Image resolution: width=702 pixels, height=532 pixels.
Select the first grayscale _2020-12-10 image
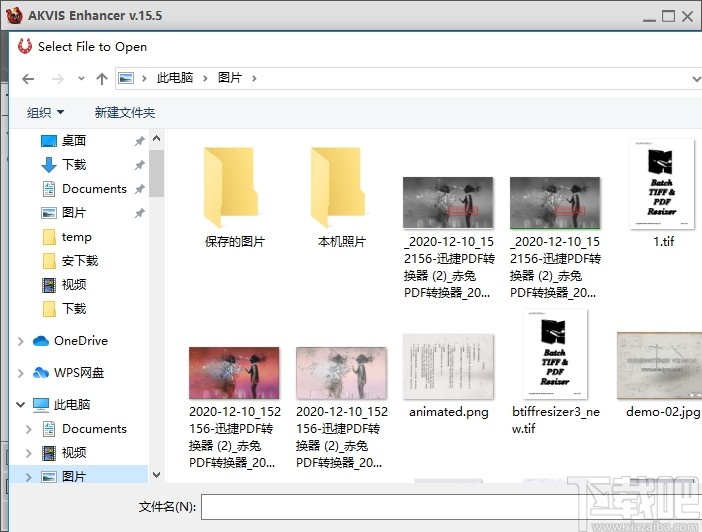pyautogui.click(x=449, y=237)
